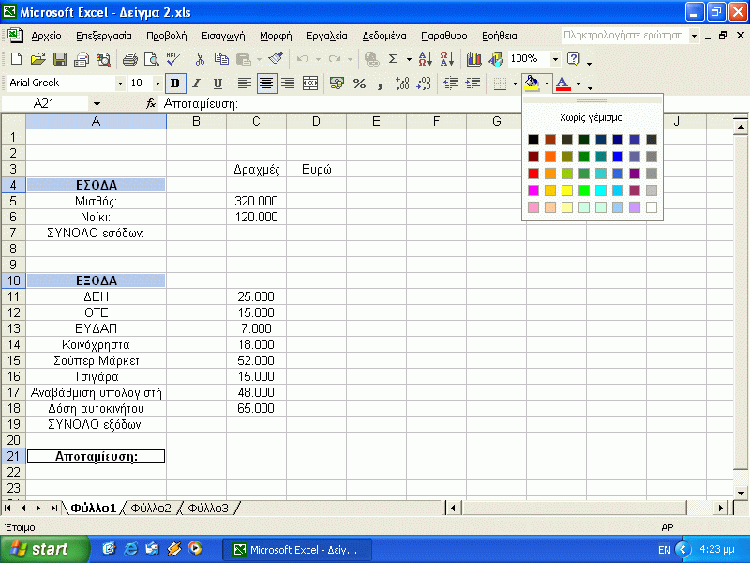The image size is (750, 563).
Task: Run the spelling check icon
Action: click(173, 59)
